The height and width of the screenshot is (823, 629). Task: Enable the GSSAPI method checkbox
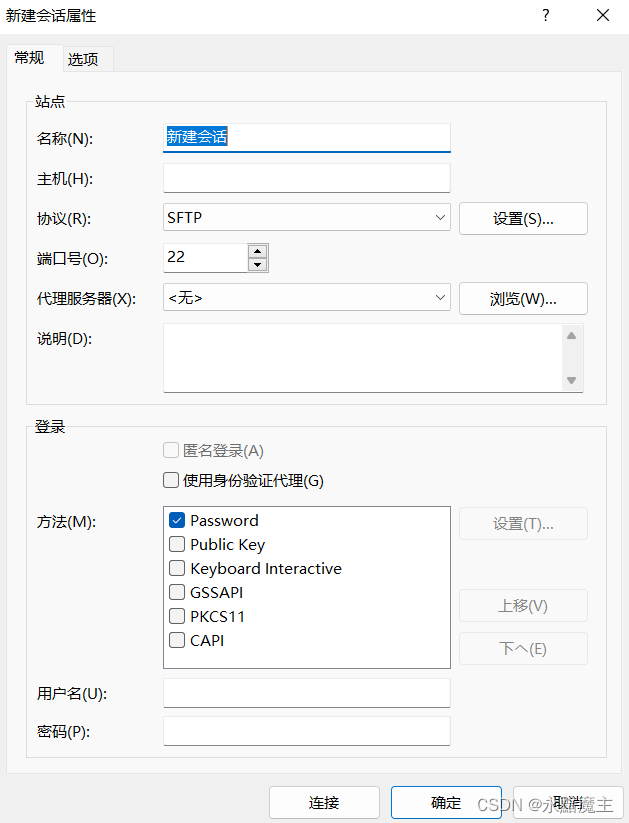[x=177, y=592]
